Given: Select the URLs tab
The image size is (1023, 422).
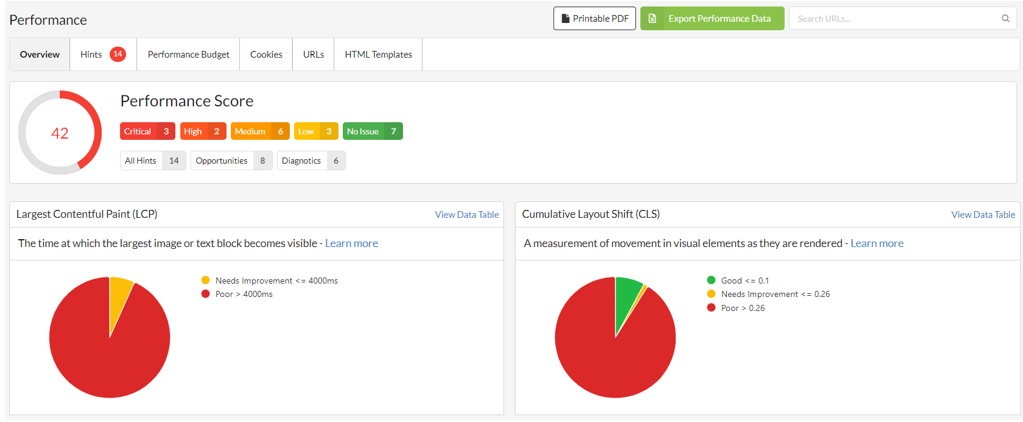Looking at the screenshot, I should tap(313, 55).
